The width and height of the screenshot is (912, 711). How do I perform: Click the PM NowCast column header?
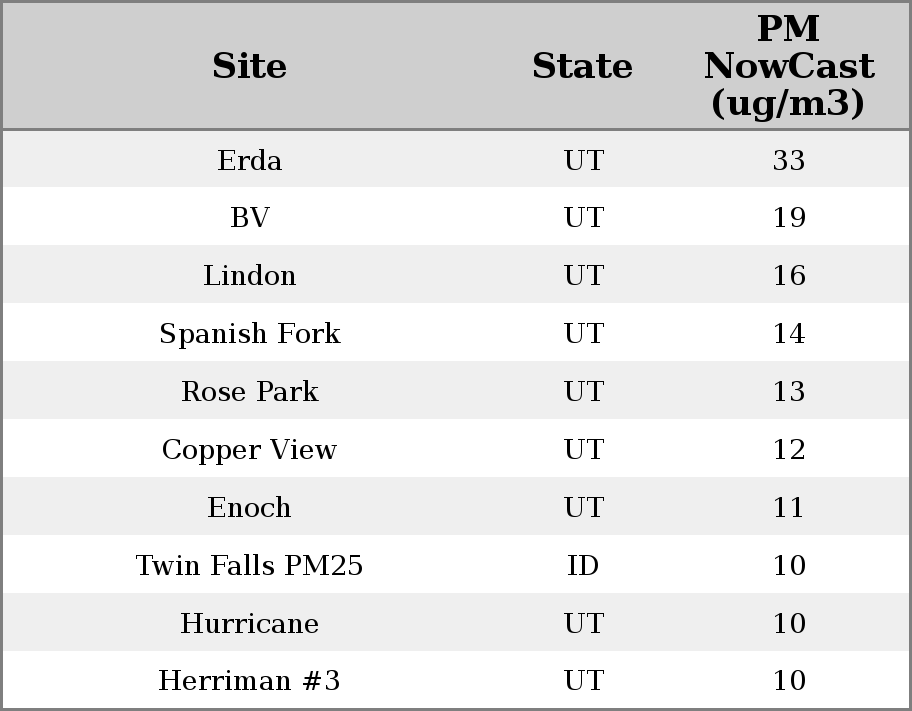coord(788,66)
